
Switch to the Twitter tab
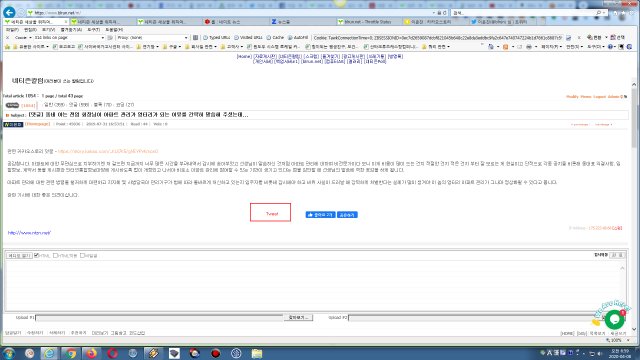point(503,22)
